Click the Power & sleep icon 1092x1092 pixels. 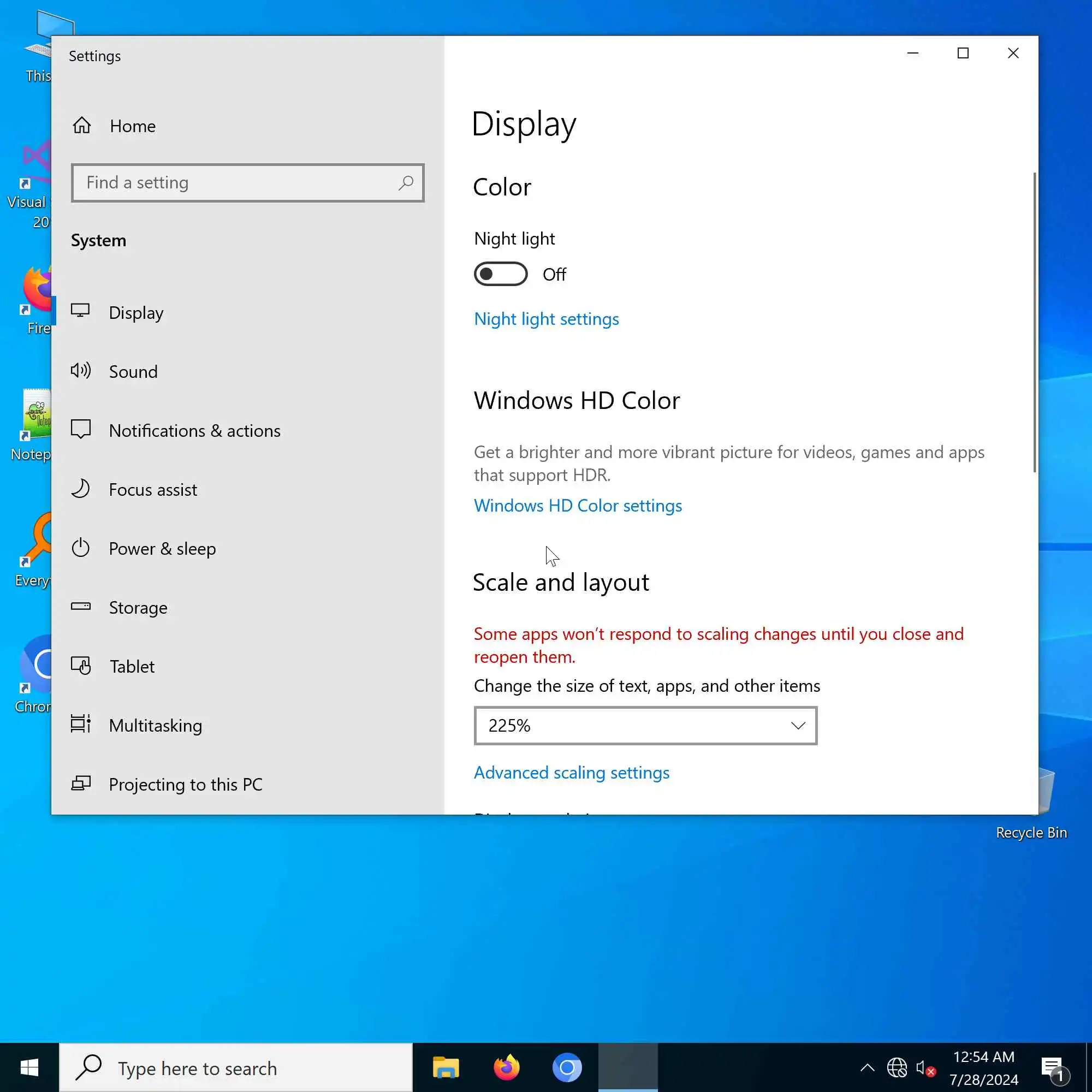click(x=80, y=548)
